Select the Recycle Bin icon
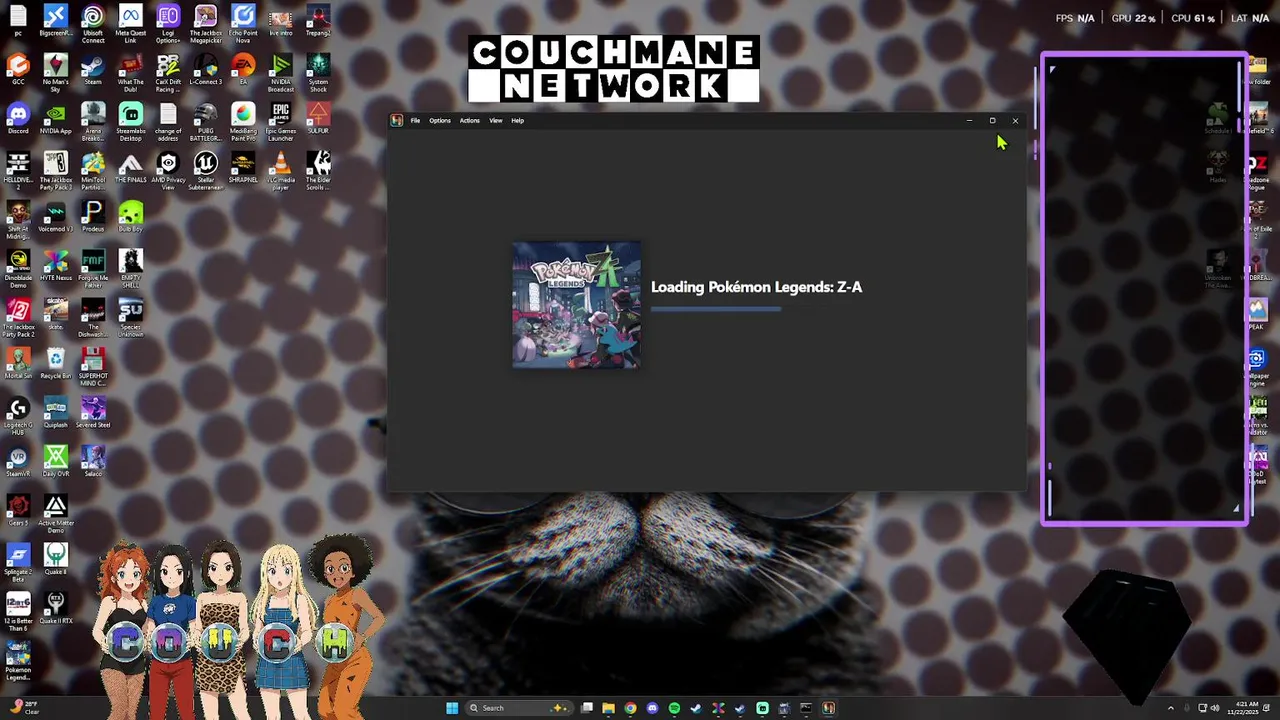The width and height of the screenshot is (1280, 720). [x=56, y=363]
